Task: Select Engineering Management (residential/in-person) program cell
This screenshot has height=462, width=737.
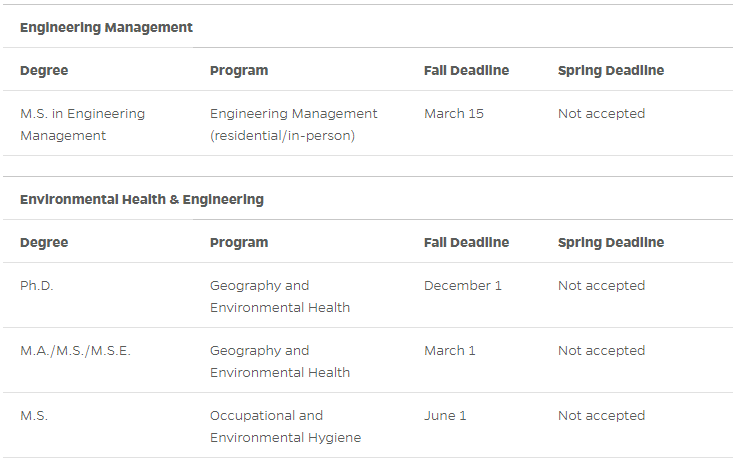Action: (293, 125)
